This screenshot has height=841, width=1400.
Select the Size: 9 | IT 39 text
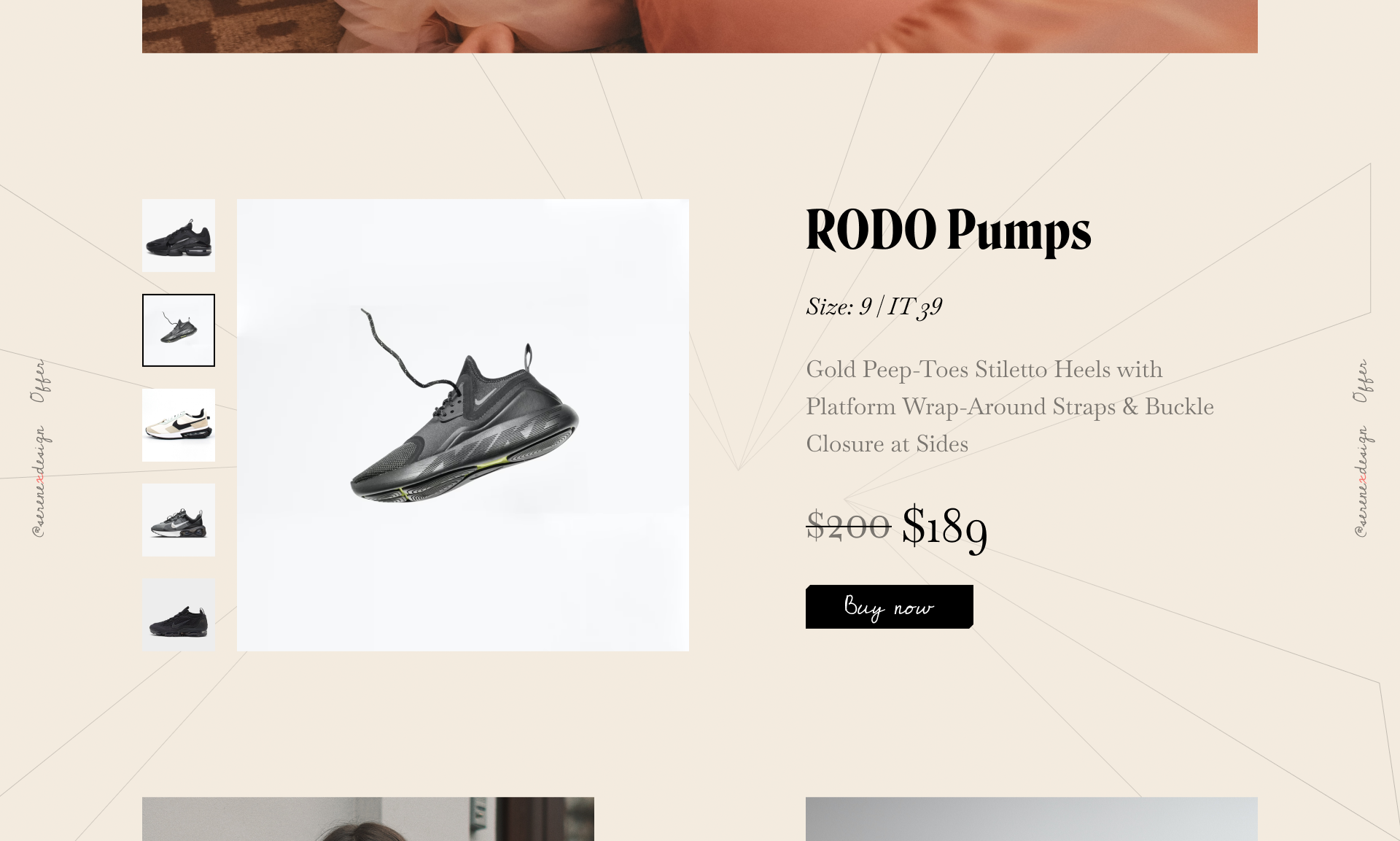[x=874, y=307]
